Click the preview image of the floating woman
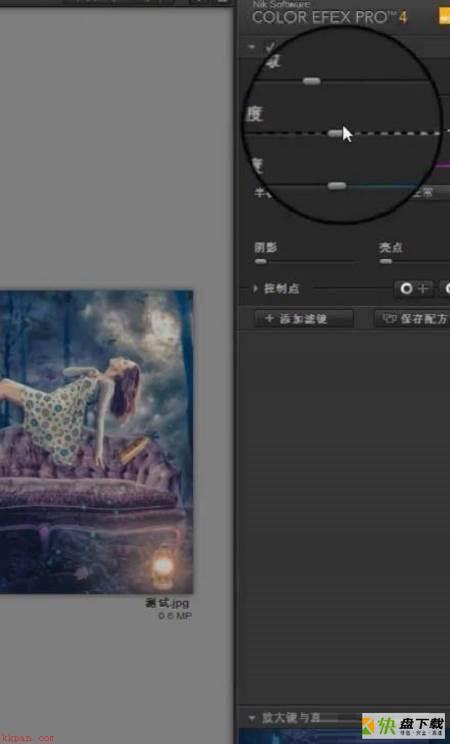This screenshot has height=744, width=450. pyautogui.click(x=96, y=442)
